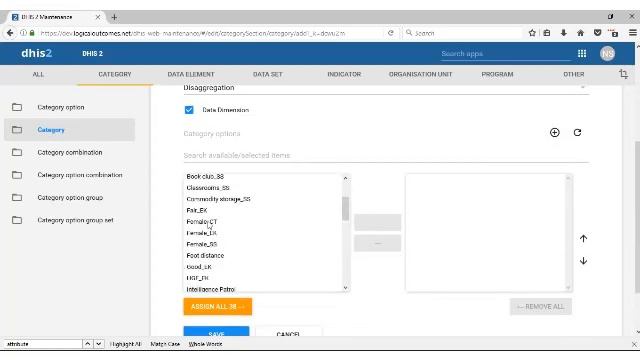Click the available options list scrollbar thumb
This screenshot has height=360, width=640.
(345, 209)
